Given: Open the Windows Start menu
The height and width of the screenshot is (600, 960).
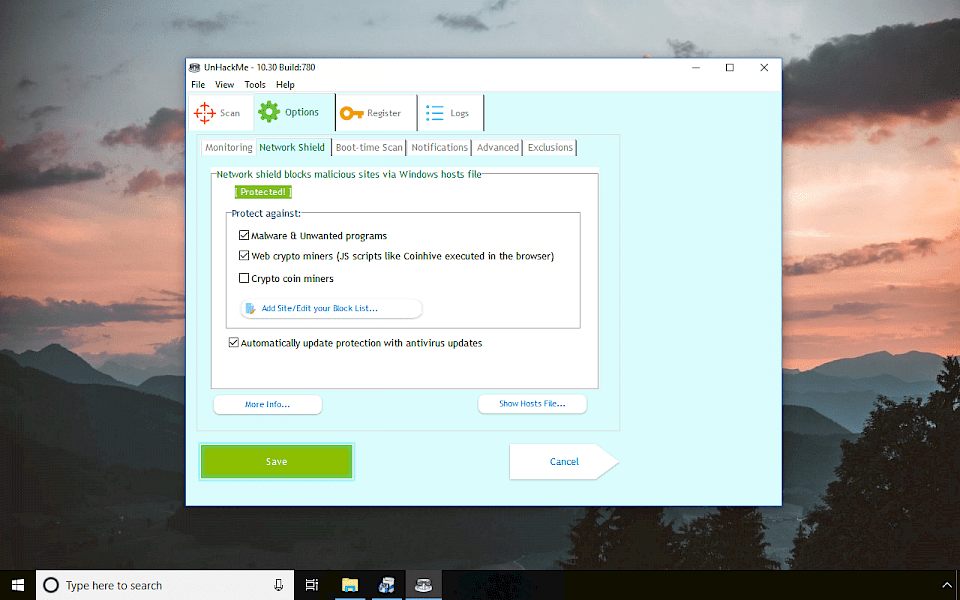Looking at the screenshot, I should click(x=18, y=585).
